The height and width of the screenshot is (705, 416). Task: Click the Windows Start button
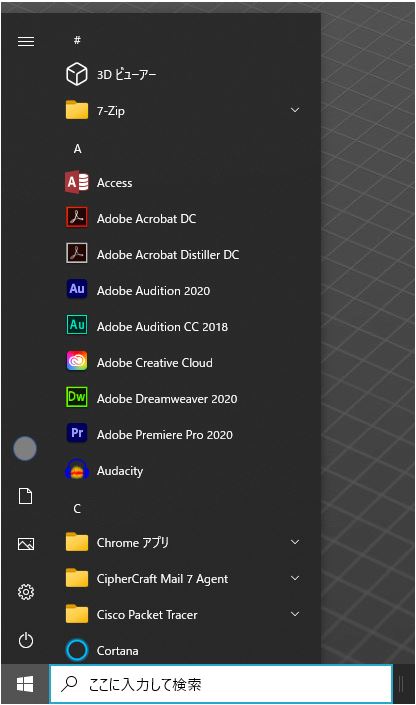point(25,684)
